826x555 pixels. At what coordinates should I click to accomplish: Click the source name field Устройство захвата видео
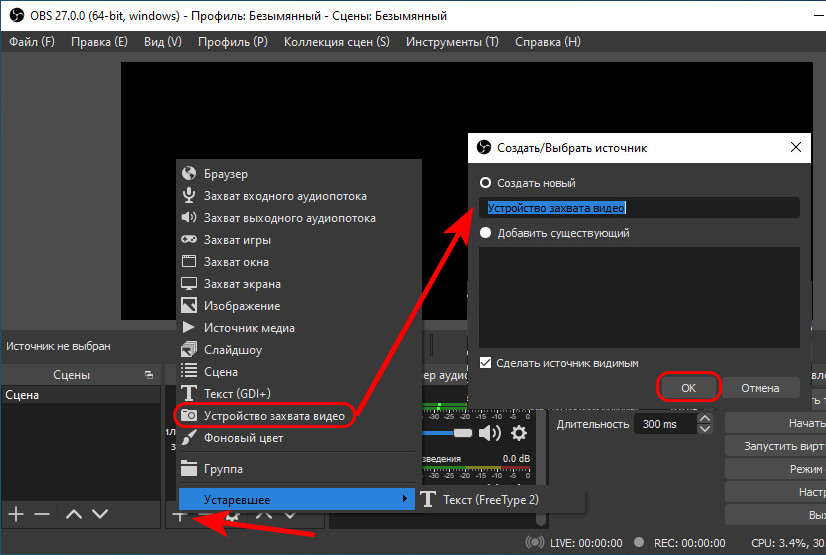pos(639,207)
